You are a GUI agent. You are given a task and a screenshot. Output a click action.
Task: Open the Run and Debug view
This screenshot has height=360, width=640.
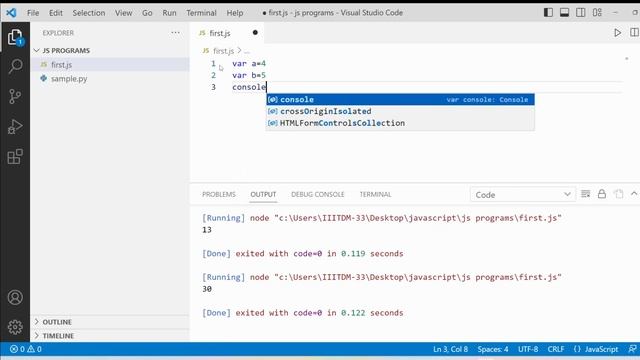[15, 127]
